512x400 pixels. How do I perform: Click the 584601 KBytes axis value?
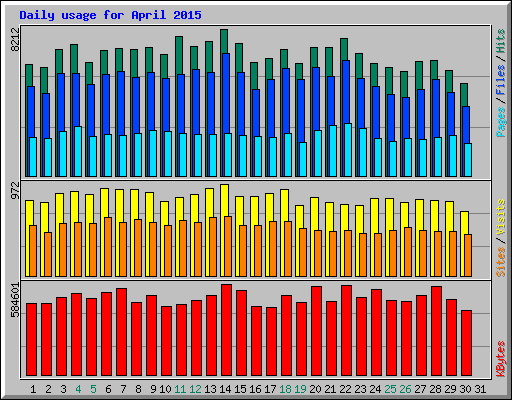click(x=15, y=300)
